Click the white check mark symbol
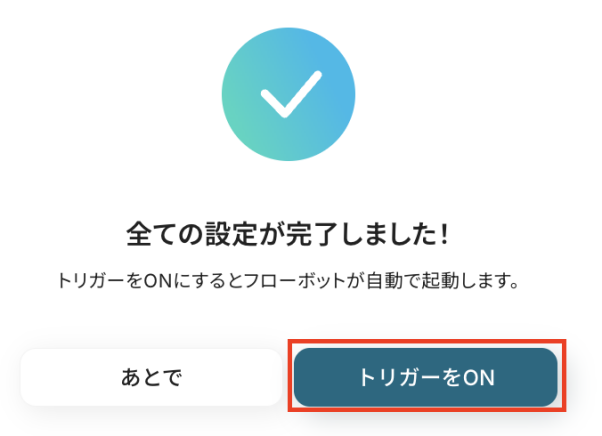The image size is (602, 436). point(291,94)
